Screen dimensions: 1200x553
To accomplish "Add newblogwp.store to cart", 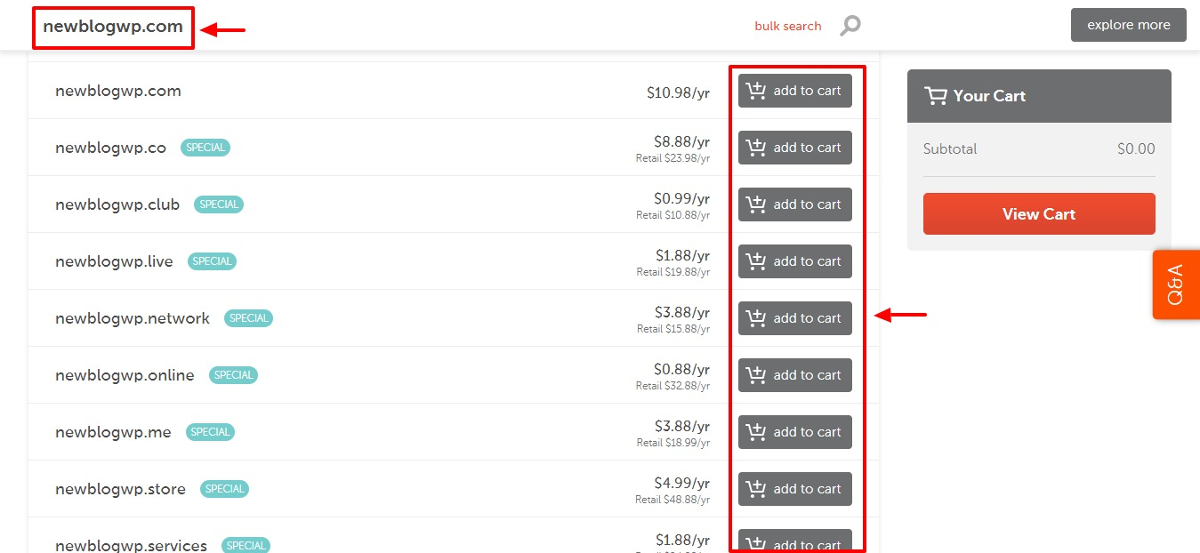I will click(795, 490).
